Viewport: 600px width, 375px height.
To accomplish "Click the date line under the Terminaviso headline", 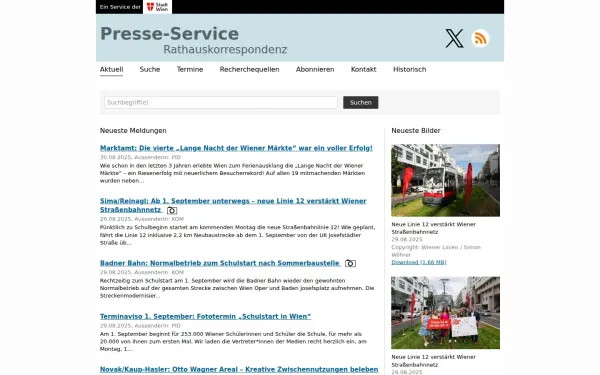I will click(x=140, y=326).
